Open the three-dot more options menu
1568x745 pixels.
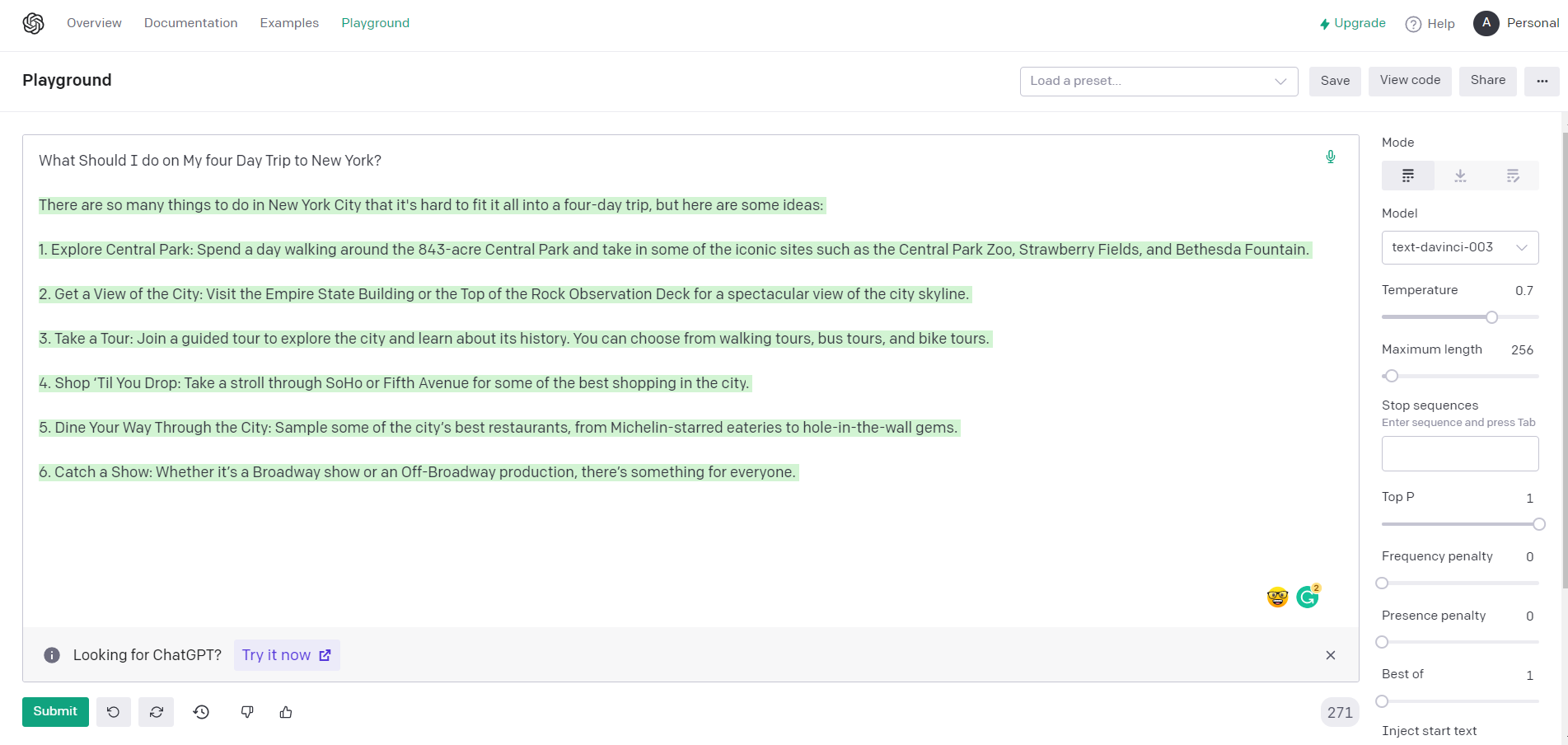tap(1542, 81)
